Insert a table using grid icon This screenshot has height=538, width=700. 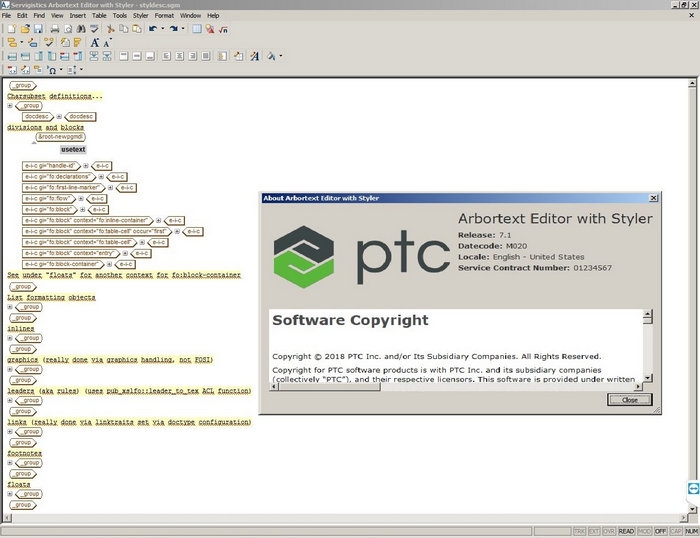tap(196, 29)
